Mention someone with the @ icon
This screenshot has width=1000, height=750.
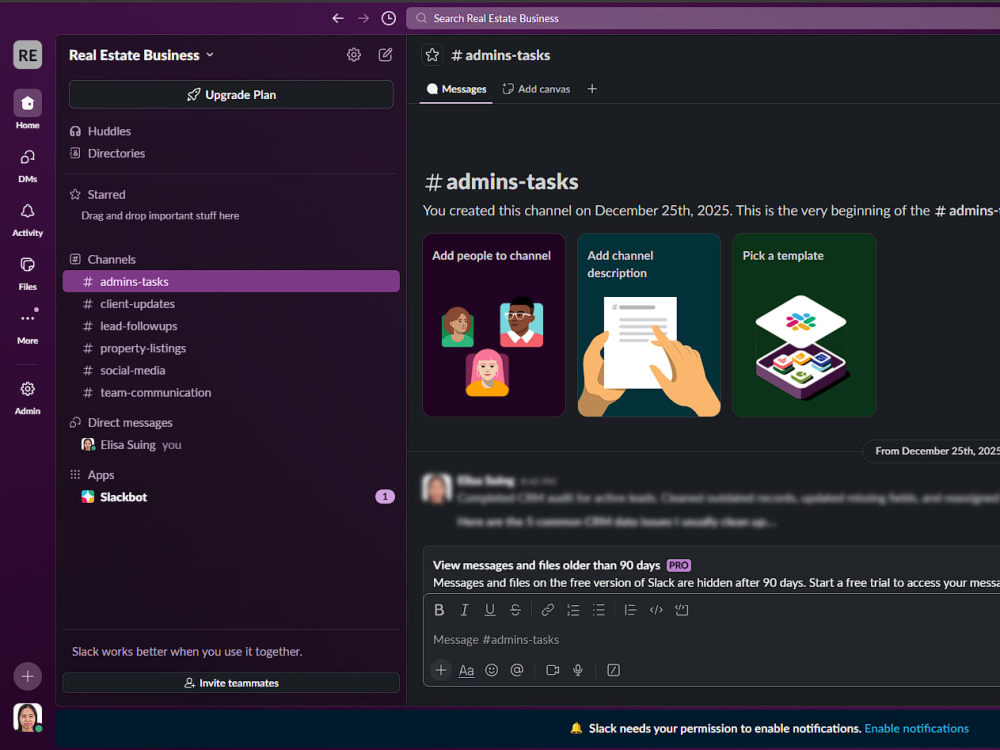(x=517, y=670)
